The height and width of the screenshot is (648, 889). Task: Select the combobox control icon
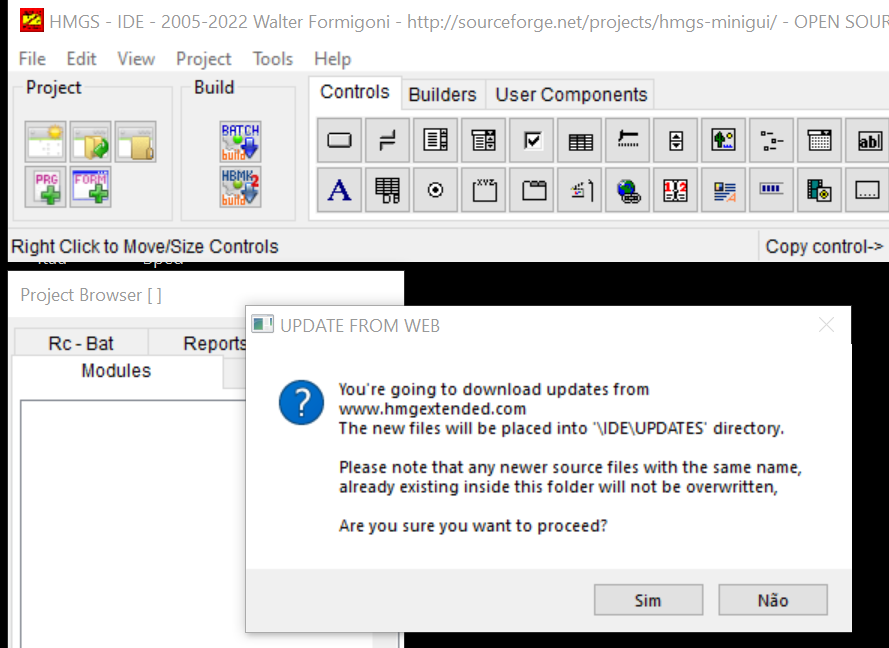coord(483,140)
